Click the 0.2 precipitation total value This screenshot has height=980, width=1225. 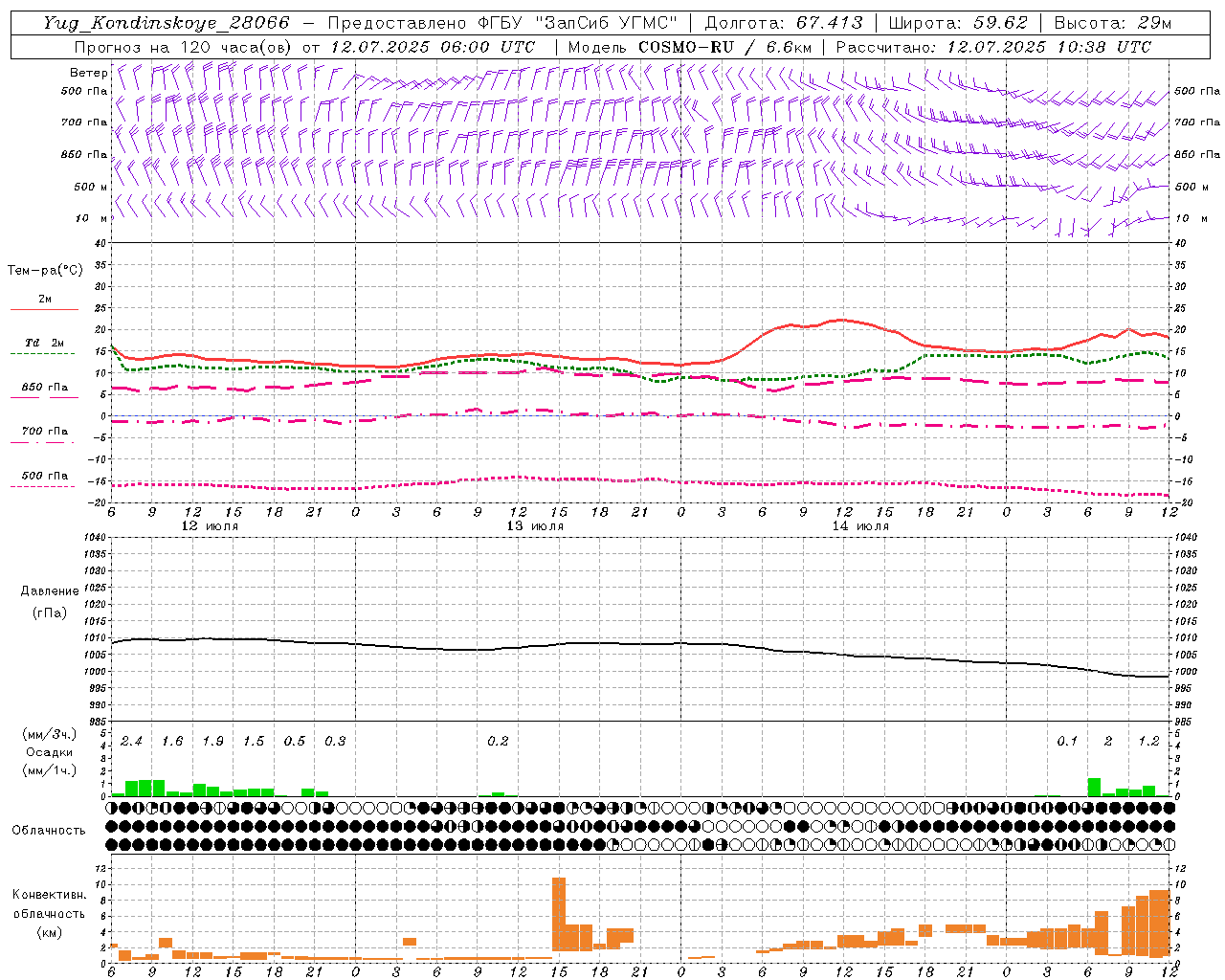pos(498,742)
